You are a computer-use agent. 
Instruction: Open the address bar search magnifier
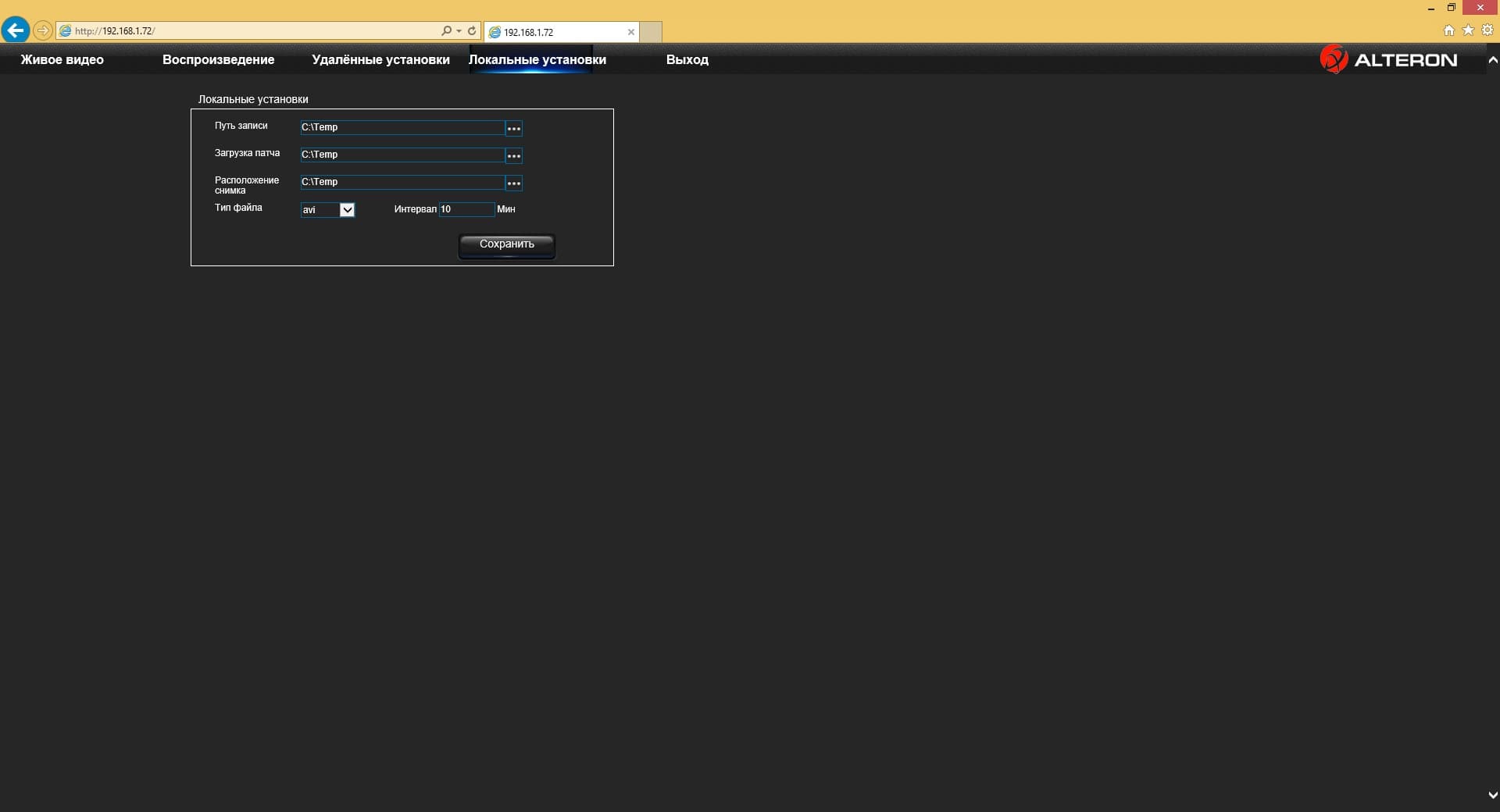coord(445,31)
